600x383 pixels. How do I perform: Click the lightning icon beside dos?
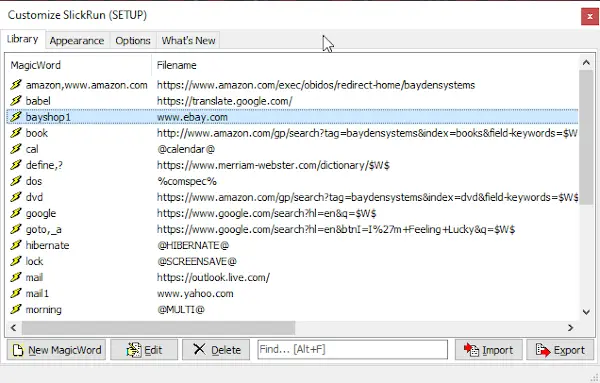pyautogui.click(x=16, y=181)
